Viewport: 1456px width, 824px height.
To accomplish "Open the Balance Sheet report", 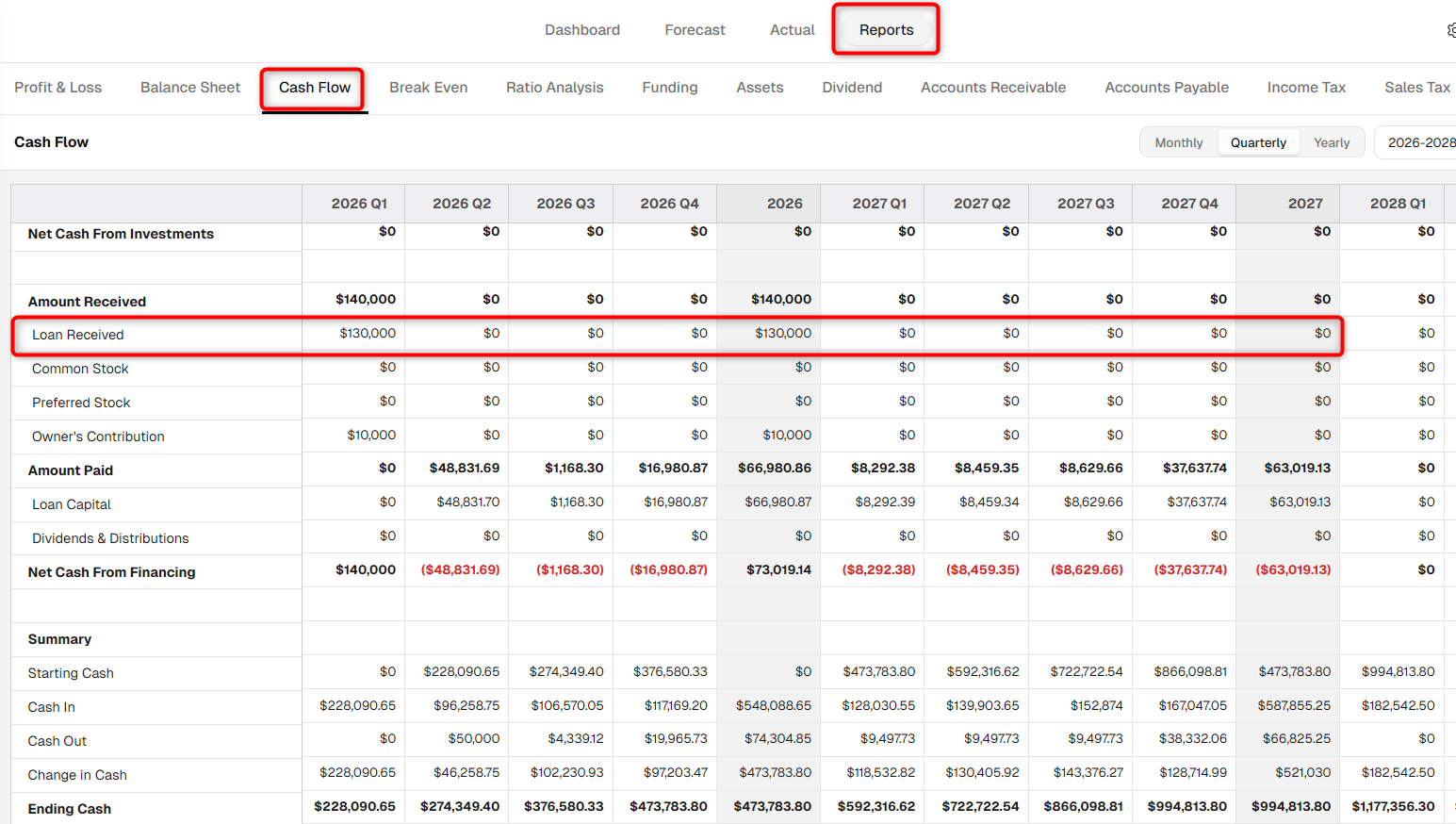I will coord(190,88).
